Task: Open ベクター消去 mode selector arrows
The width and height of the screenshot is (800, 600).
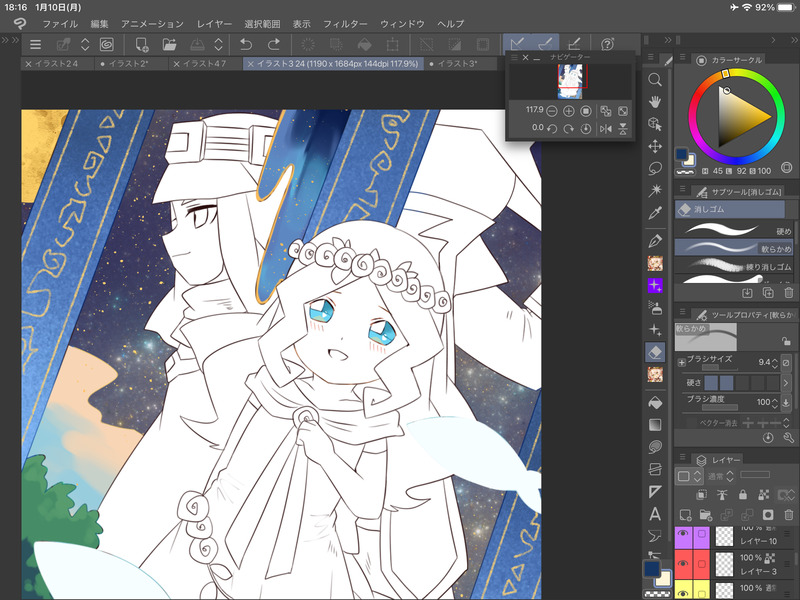Action: tap(786, 422)
